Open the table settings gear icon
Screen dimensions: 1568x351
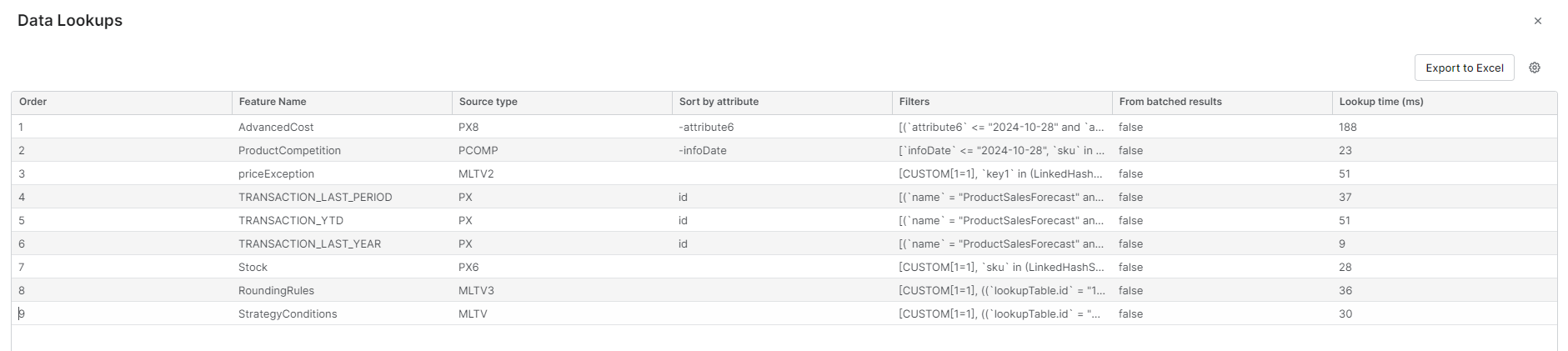point(1535,68)
